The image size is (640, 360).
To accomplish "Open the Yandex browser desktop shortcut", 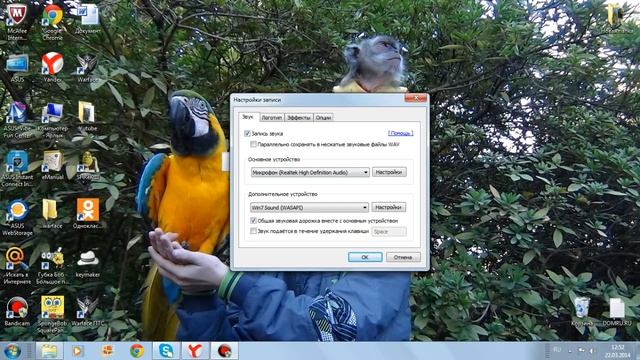I will point(52,67).
